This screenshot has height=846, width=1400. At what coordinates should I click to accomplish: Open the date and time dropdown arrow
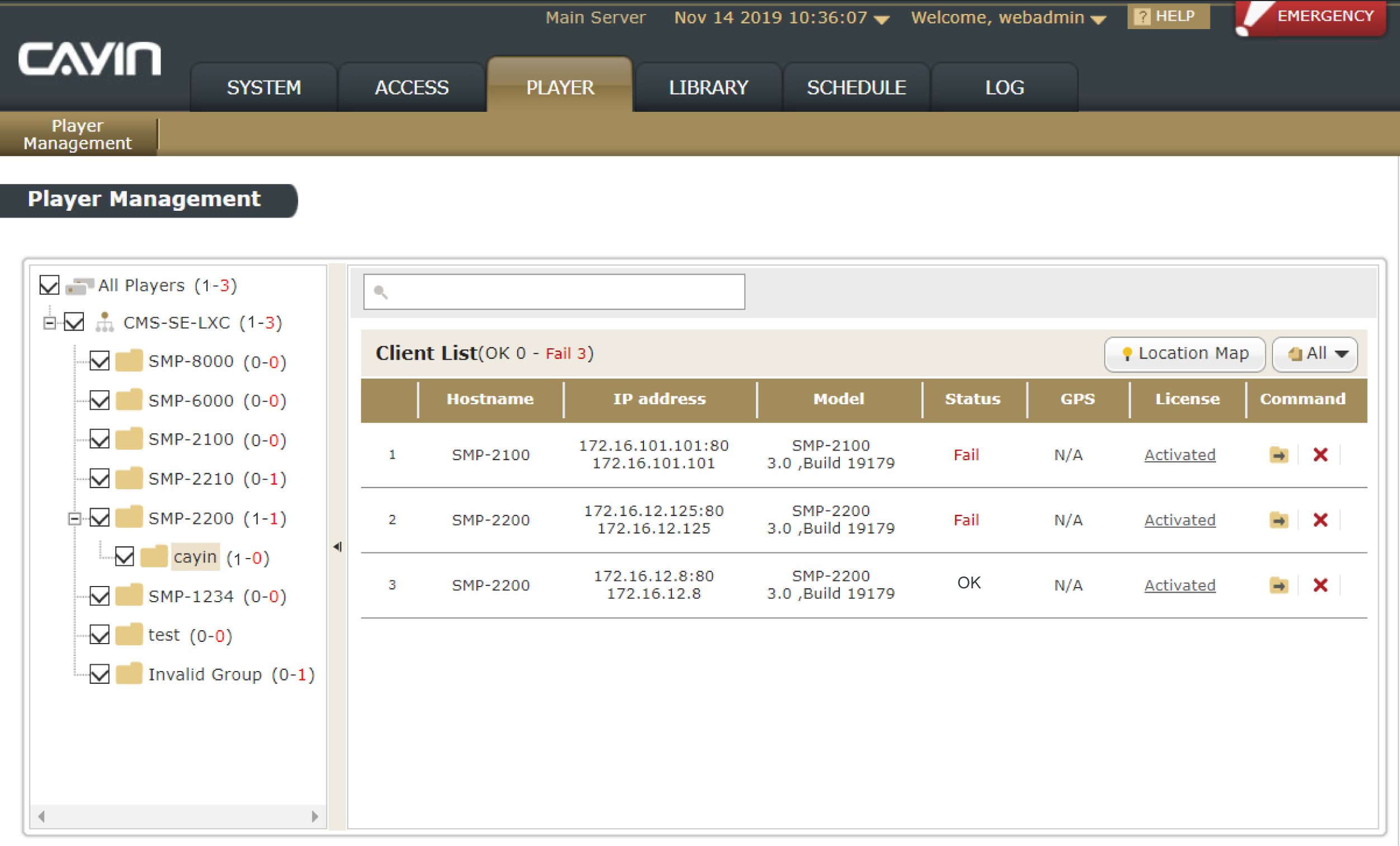tap(882, 20)
